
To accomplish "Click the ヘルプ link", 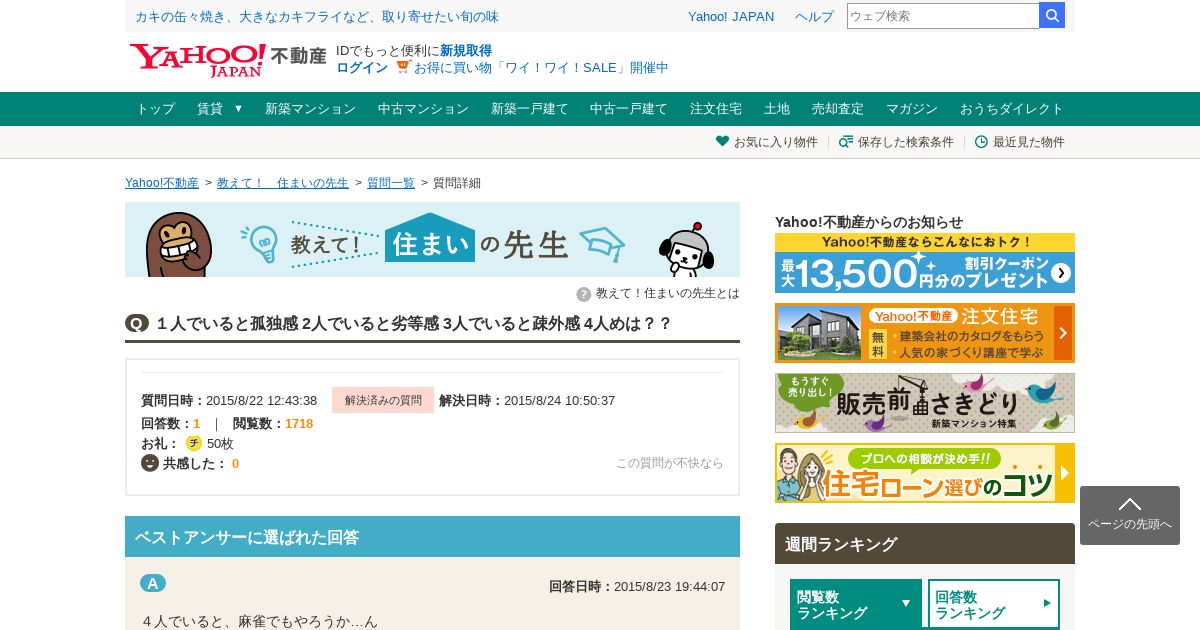I will [814, 16].
